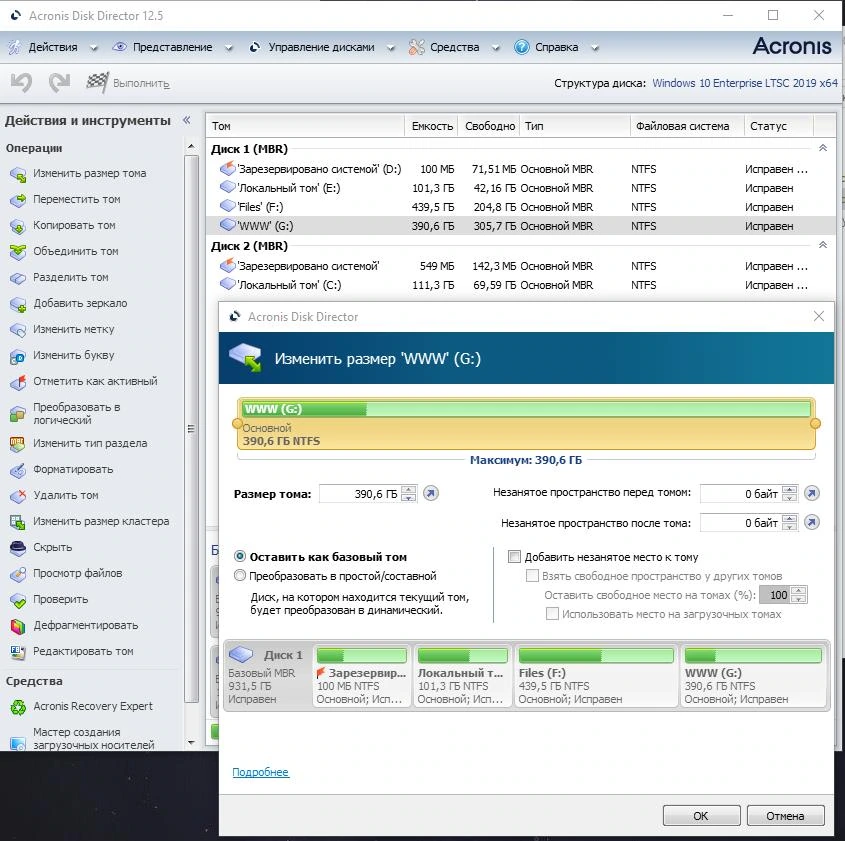
Task: Collapse the Диск 2 (MBR) group
Action: tap(823, 245)
